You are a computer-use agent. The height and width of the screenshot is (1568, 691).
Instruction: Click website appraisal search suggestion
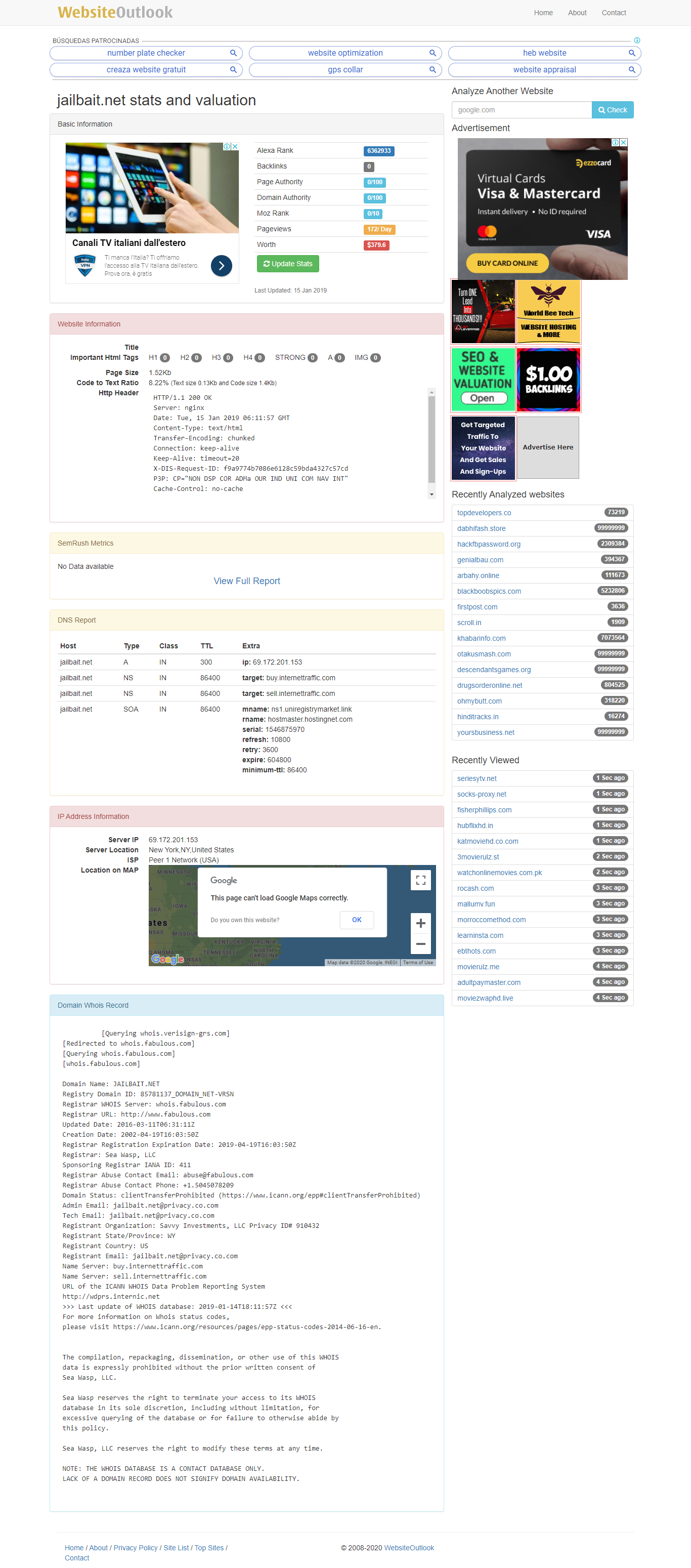click(544, 69)
